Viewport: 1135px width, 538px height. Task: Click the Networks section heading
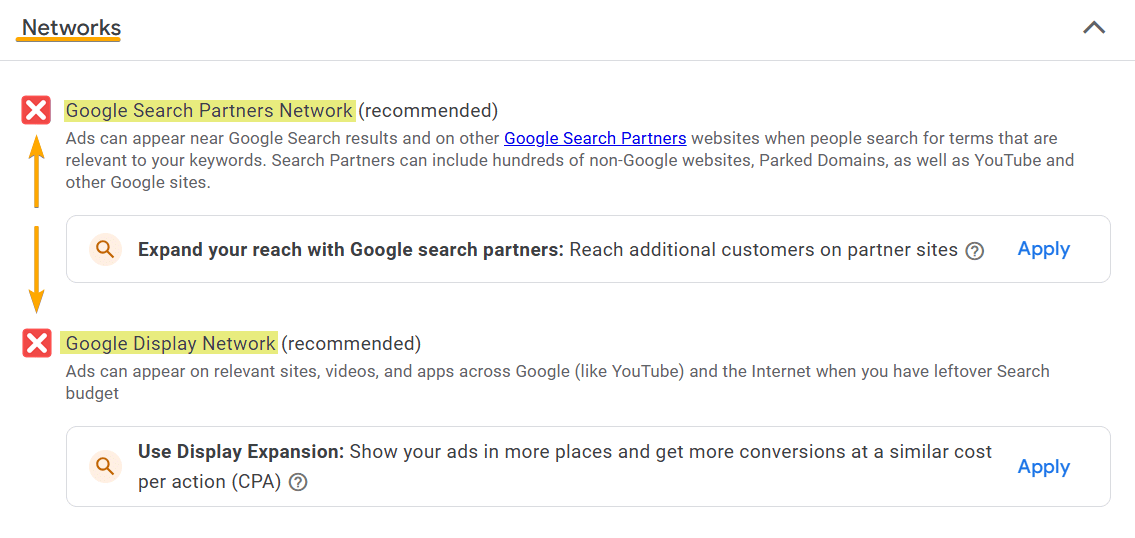pyautogui.click(x=71, y=28)
